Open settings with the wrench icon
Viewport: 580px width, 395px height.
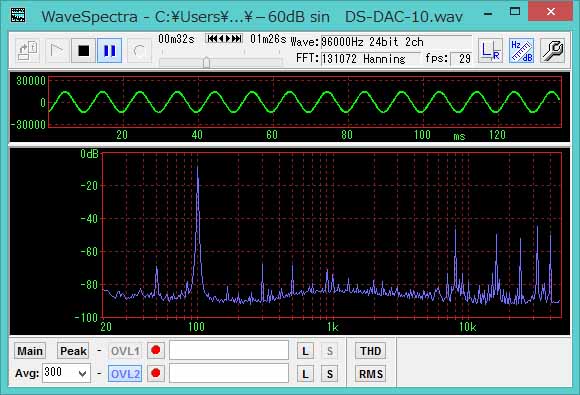(553, 51)
